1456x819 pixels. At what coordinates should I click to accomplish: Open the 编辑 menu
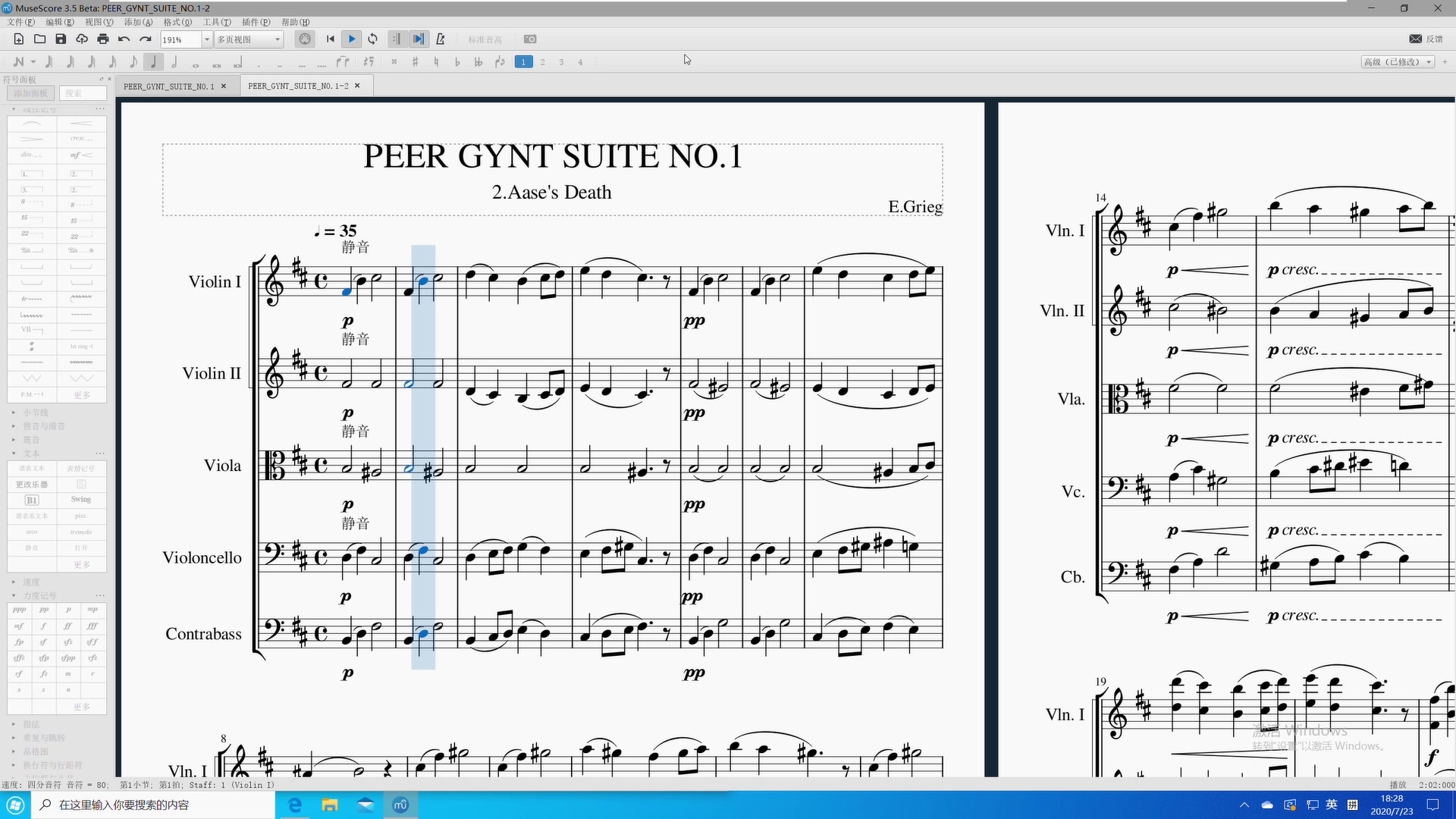pyautogui.click(x=60, y=22)
